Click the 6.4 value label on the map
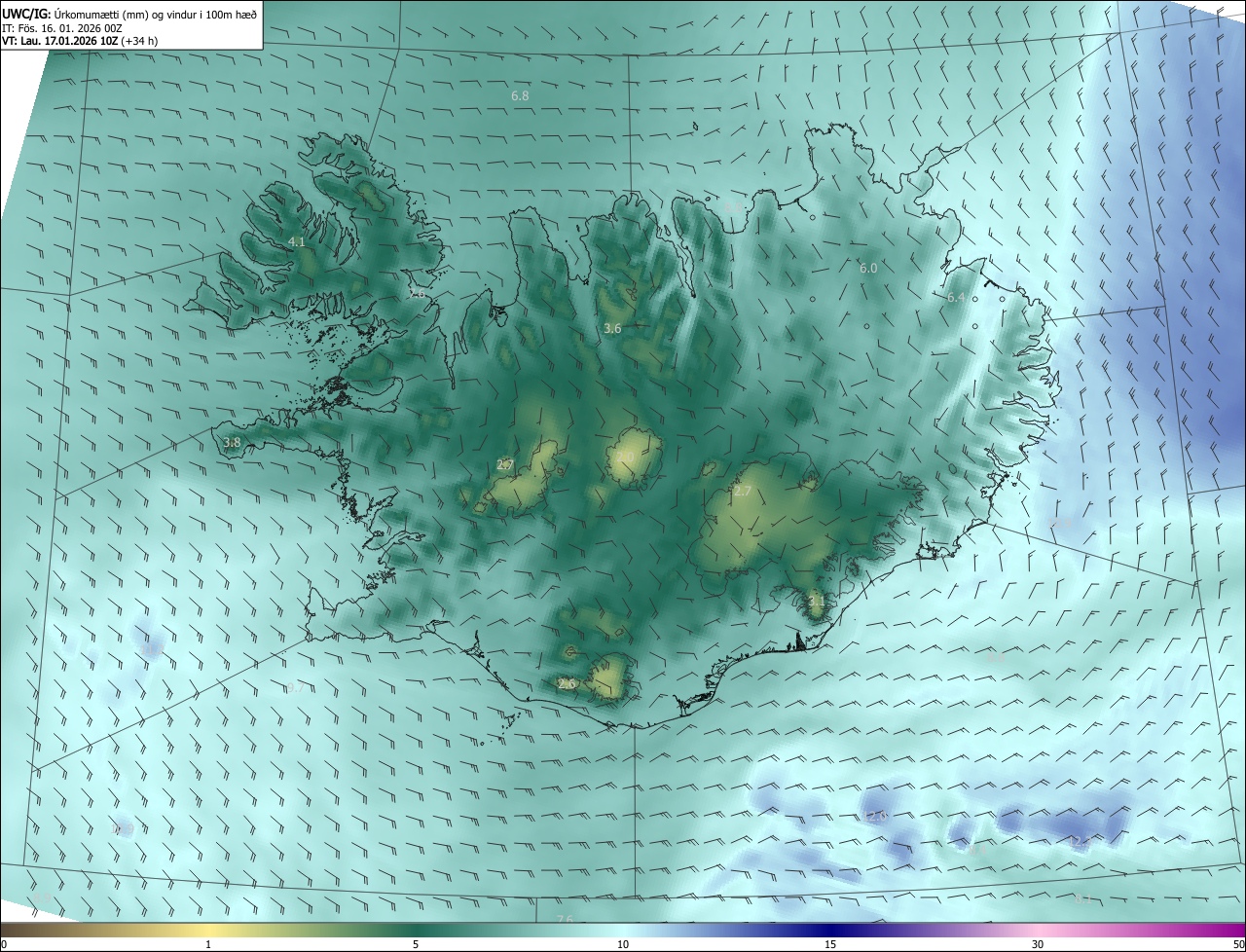The image size is (1246, 952). coord(956,297)
